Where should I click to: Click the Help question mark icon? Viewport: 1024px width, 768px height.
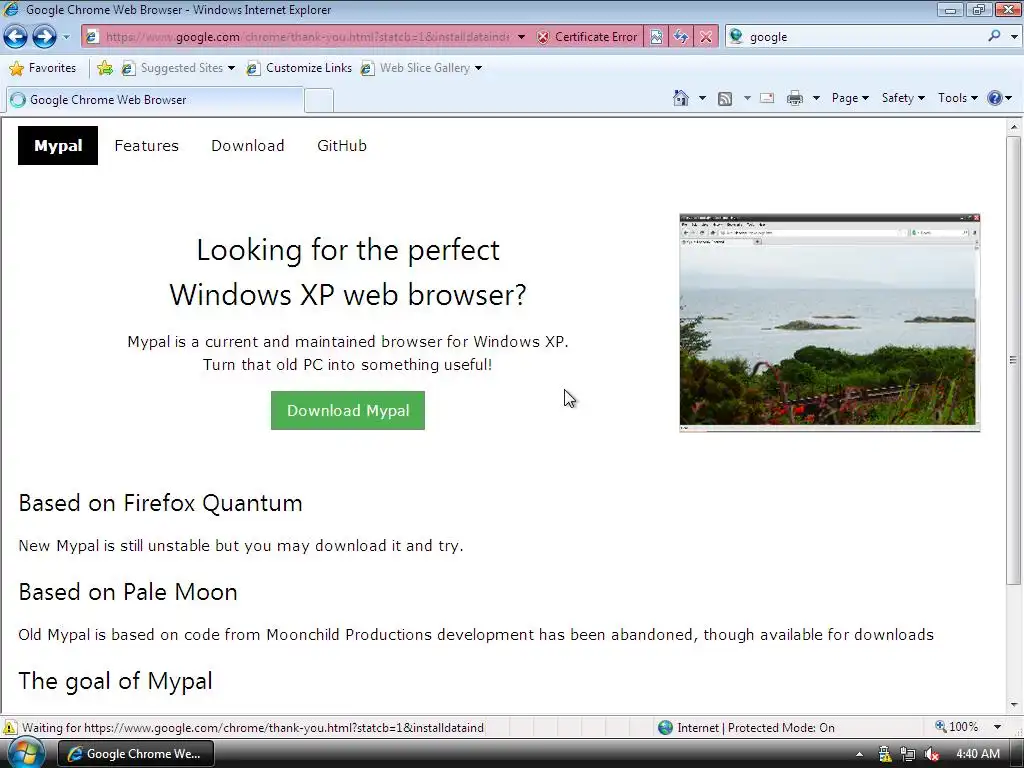pos(995,98)
